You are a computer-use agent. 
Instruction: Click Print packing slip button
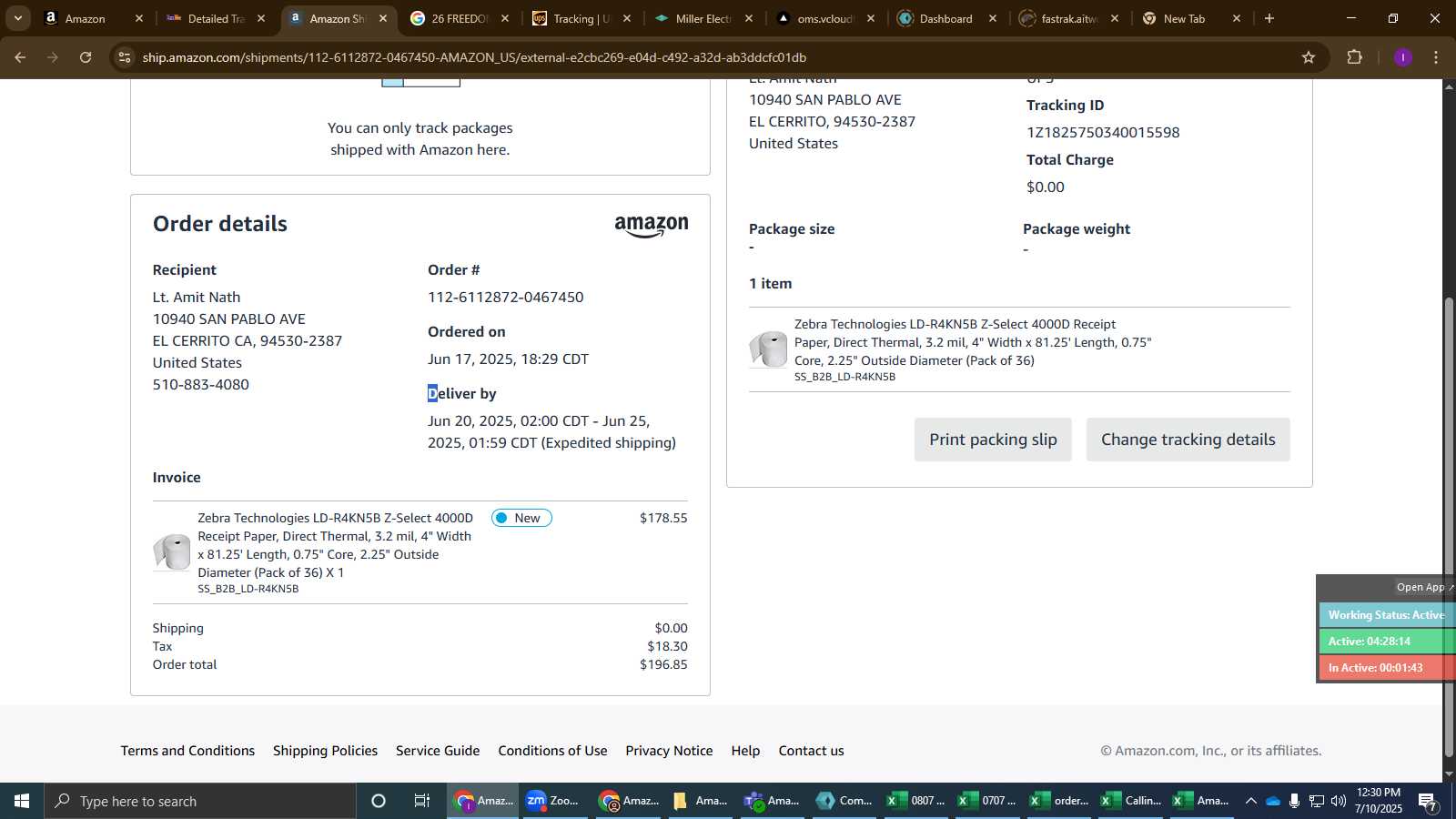993,440
